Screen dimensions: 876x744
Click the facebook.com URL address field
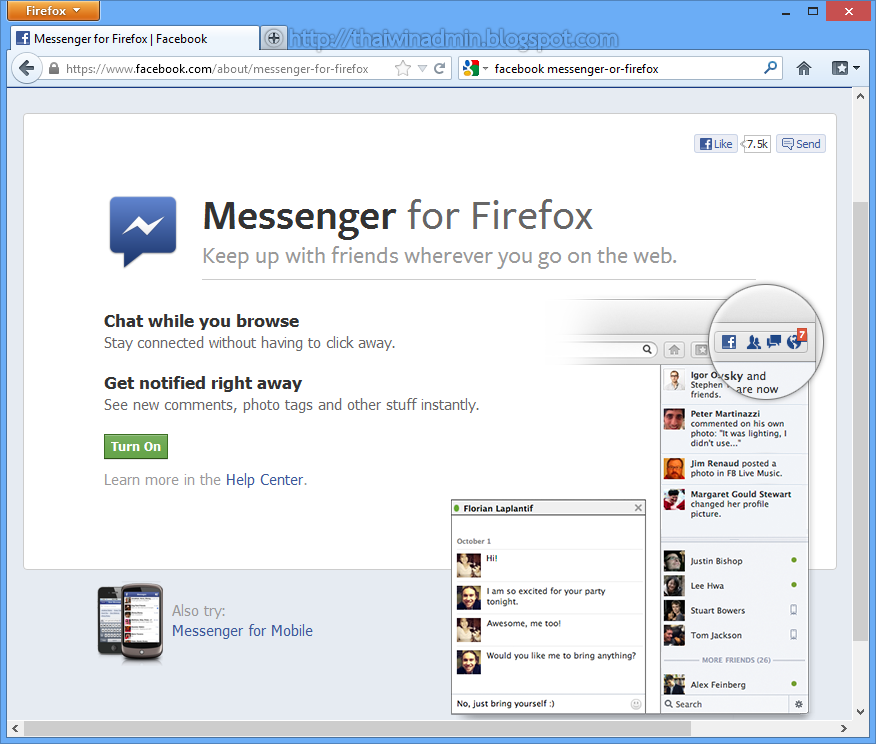click(x=217, y=69)
